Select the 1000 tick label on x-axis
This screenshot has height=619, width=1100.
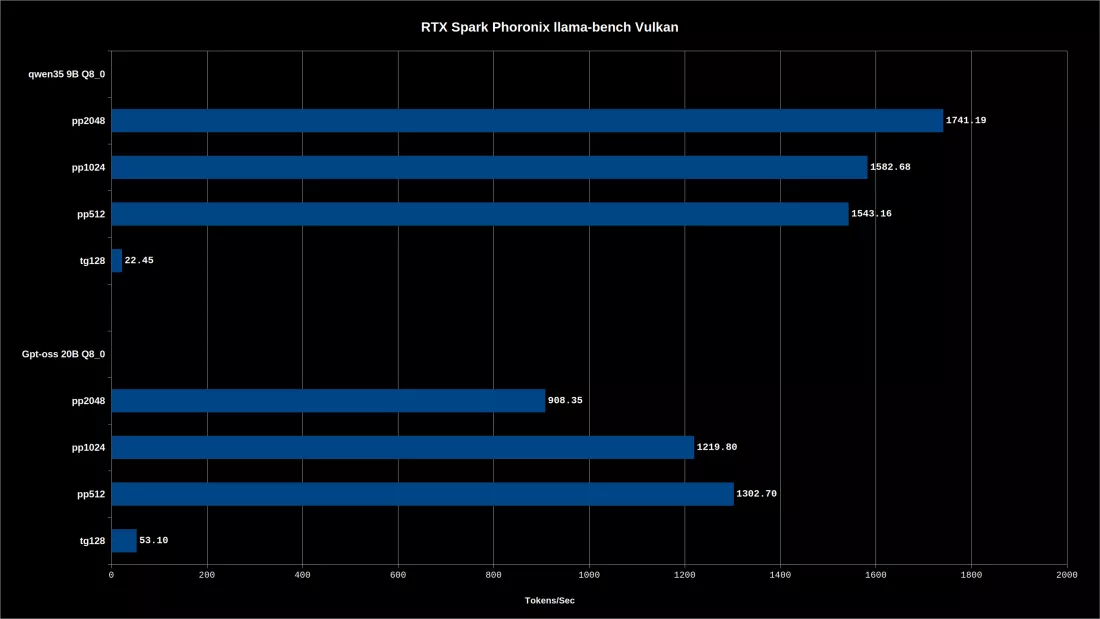pyautogui.click(x=589, y=575)
